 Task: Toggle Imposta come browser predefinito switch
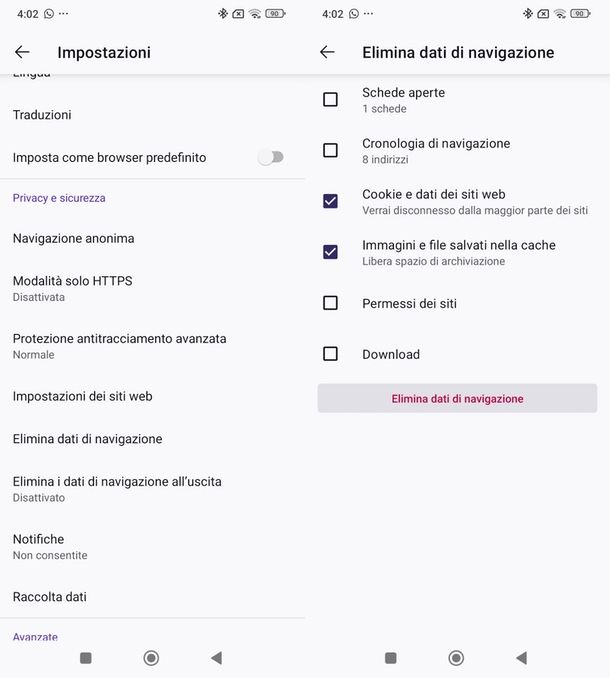270,157
